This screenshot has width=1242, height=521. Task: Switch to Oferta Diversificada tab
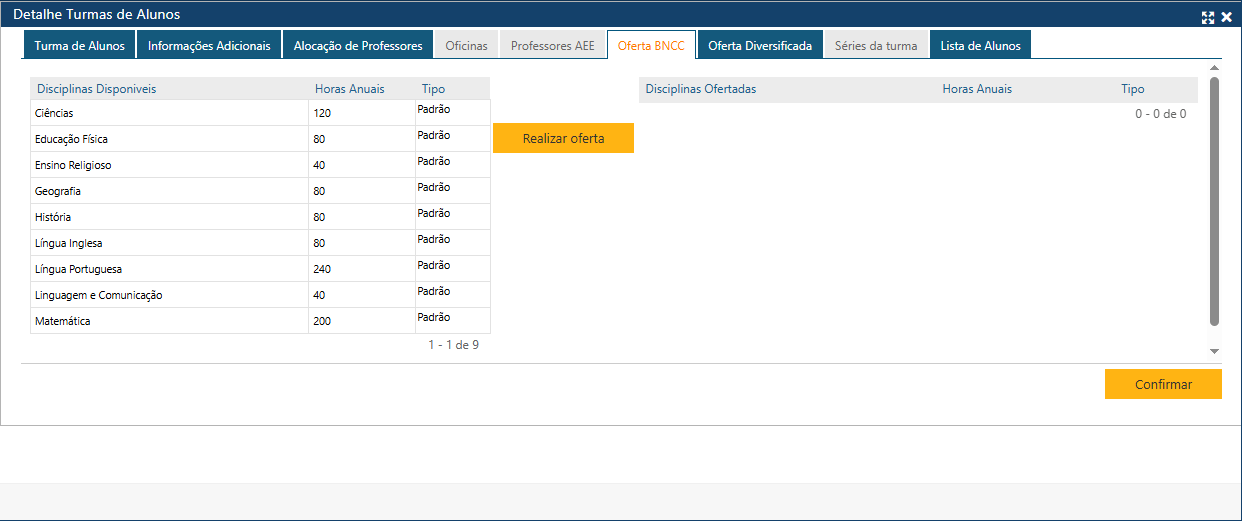coord(760,46)
